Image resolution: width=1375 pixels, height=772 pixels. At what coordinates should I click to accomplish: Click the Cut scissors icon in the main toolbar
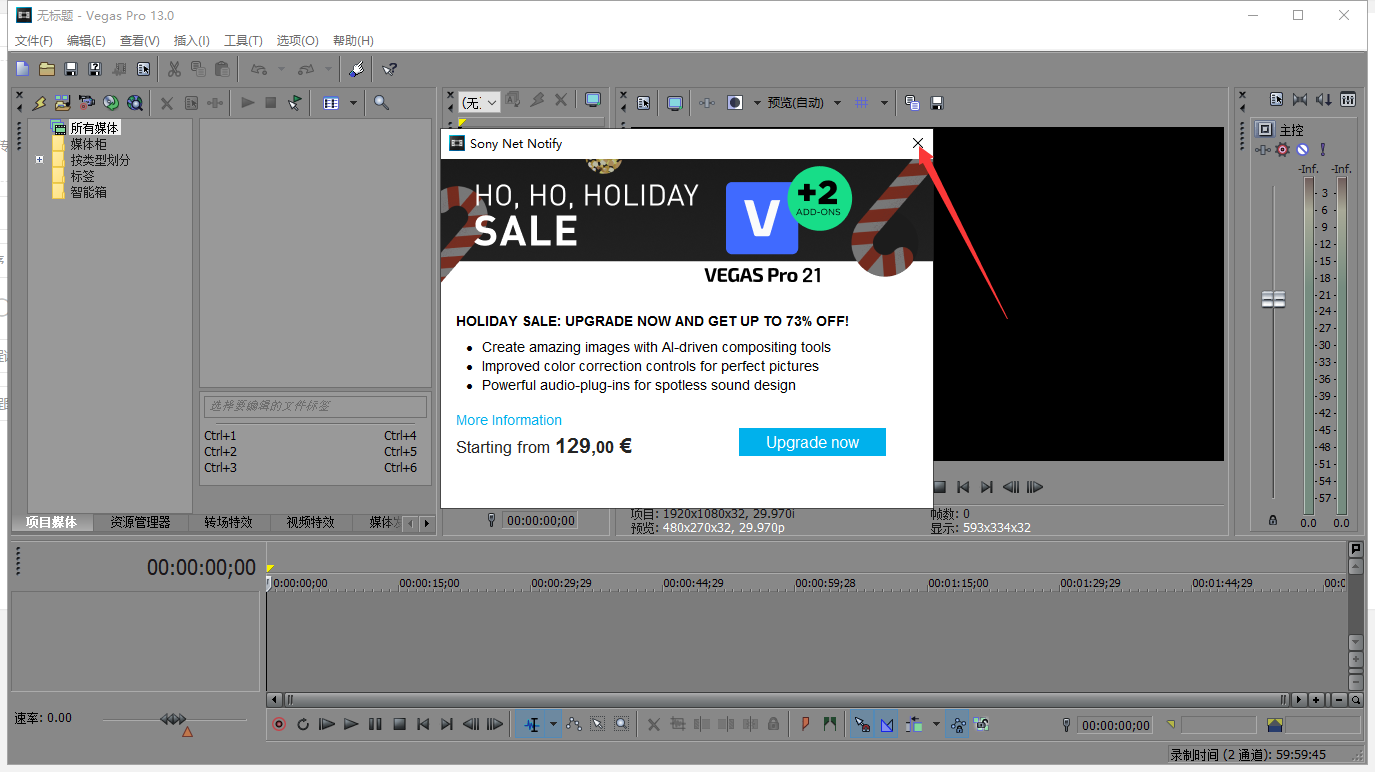coord(174,69)
